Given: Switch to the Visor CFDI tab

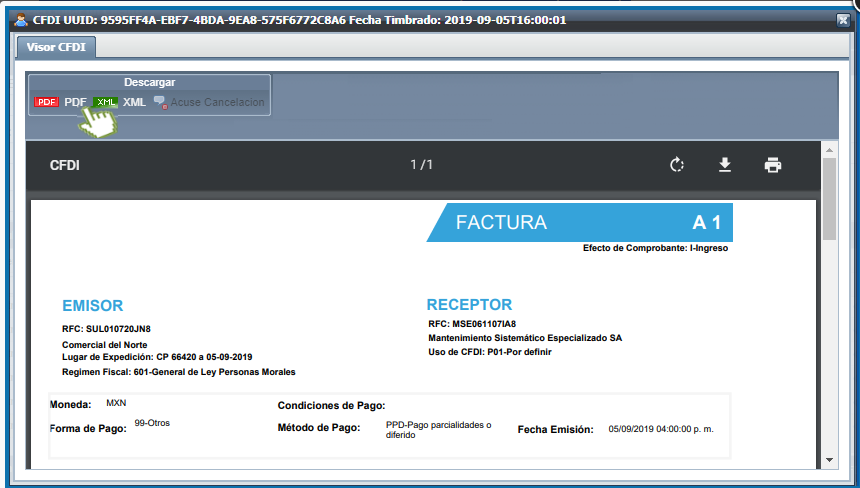Looking at the screenshot, I should tap(56, 46).
